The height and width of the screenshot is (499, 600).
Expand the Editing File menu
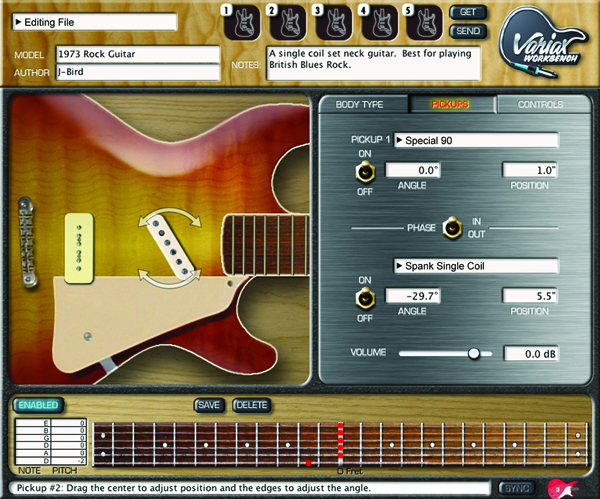point(95,22)
